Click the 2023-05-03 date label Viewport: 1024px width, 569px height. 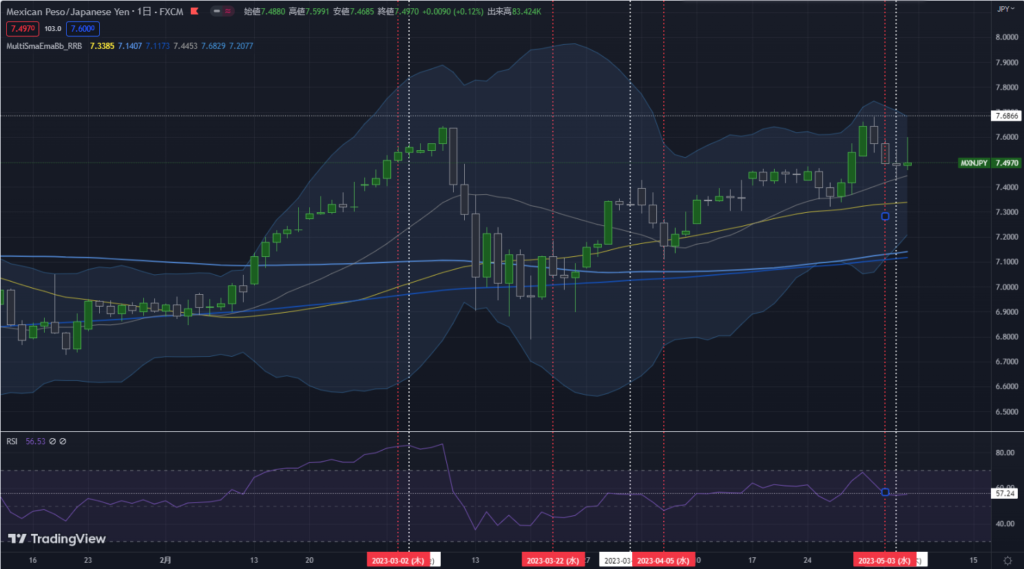coord(883,561)
